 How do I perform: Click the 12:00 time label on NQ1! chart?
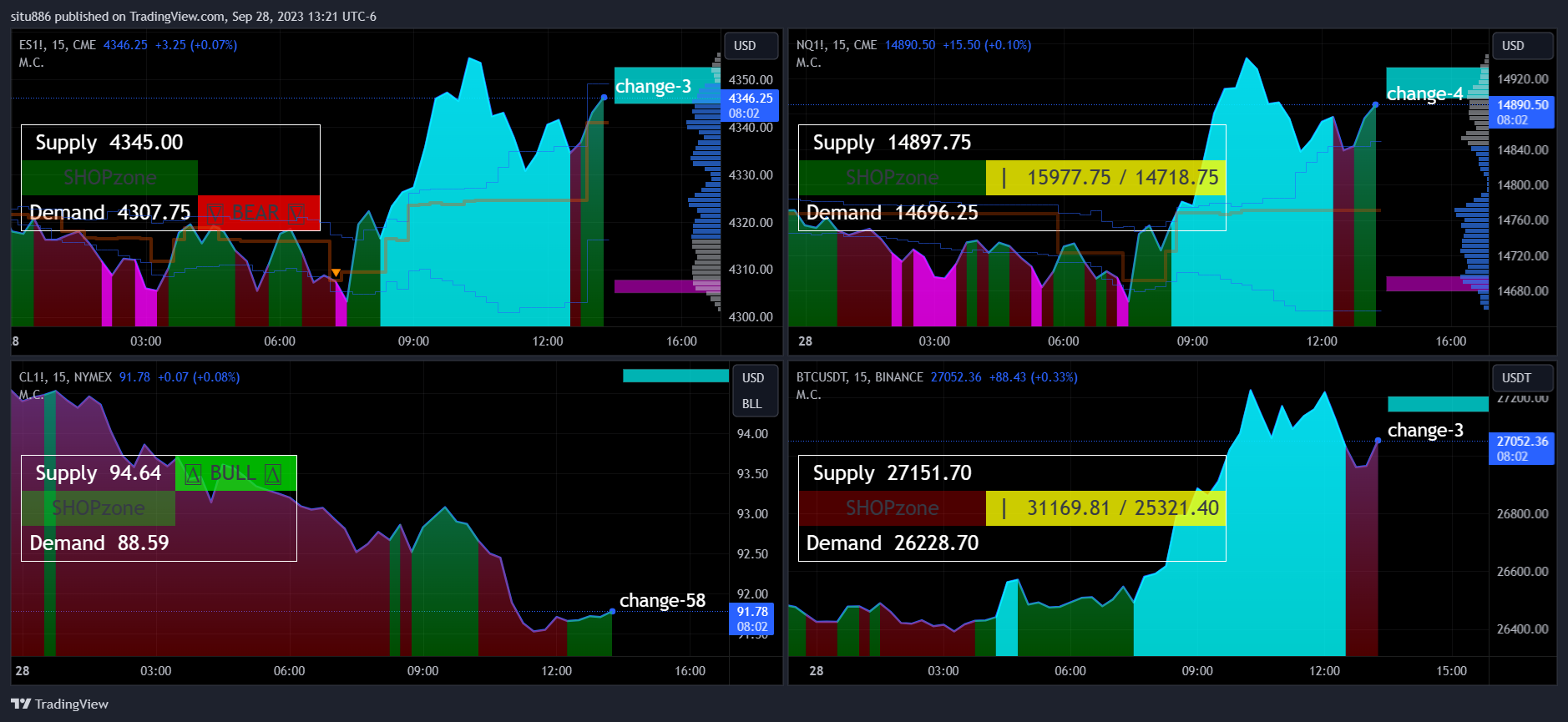[x=1322, y=341]
